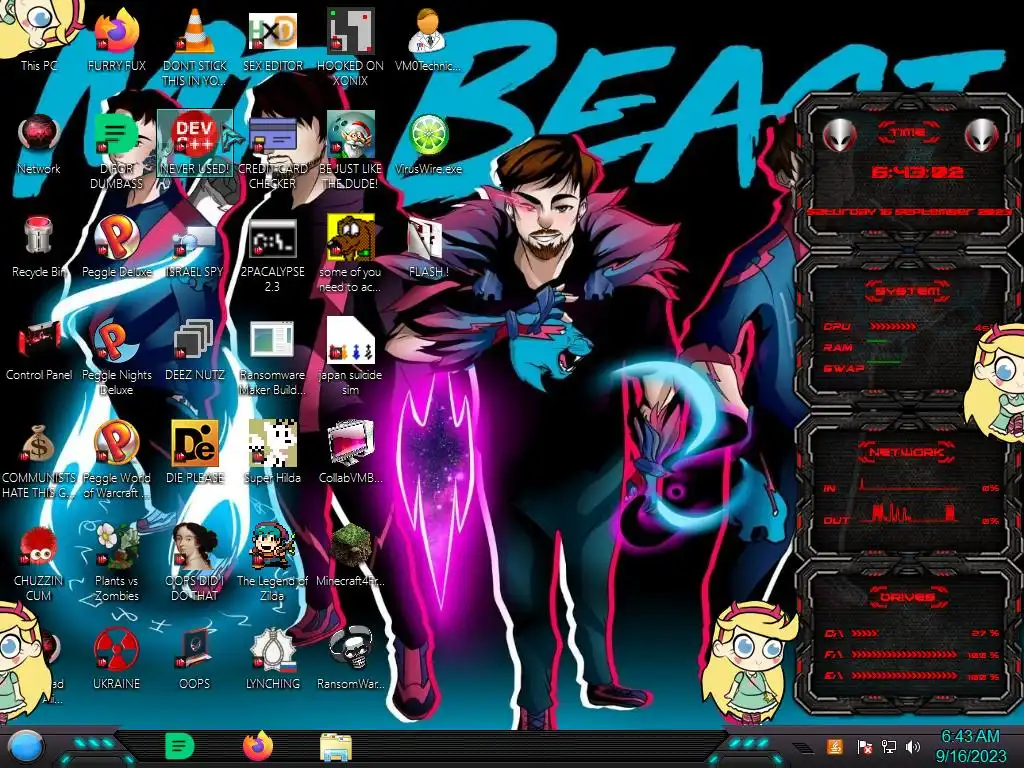This screenshot has width=1024, height=768.
Task: Select the ISRAEL SPY desktop icon
Action: (195, 251)
